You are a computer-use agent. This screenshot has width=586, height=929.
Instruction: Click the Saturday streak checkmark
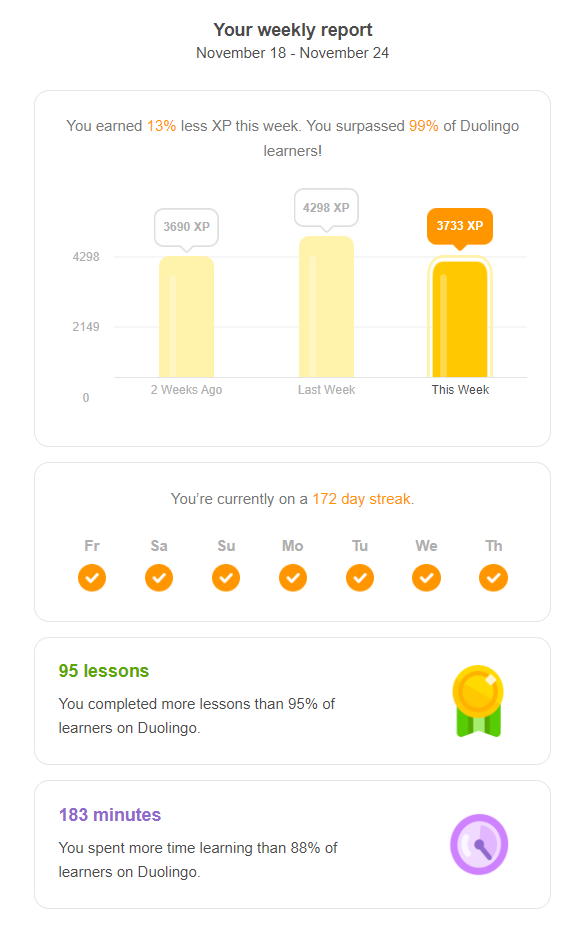(x=159, y=578)
